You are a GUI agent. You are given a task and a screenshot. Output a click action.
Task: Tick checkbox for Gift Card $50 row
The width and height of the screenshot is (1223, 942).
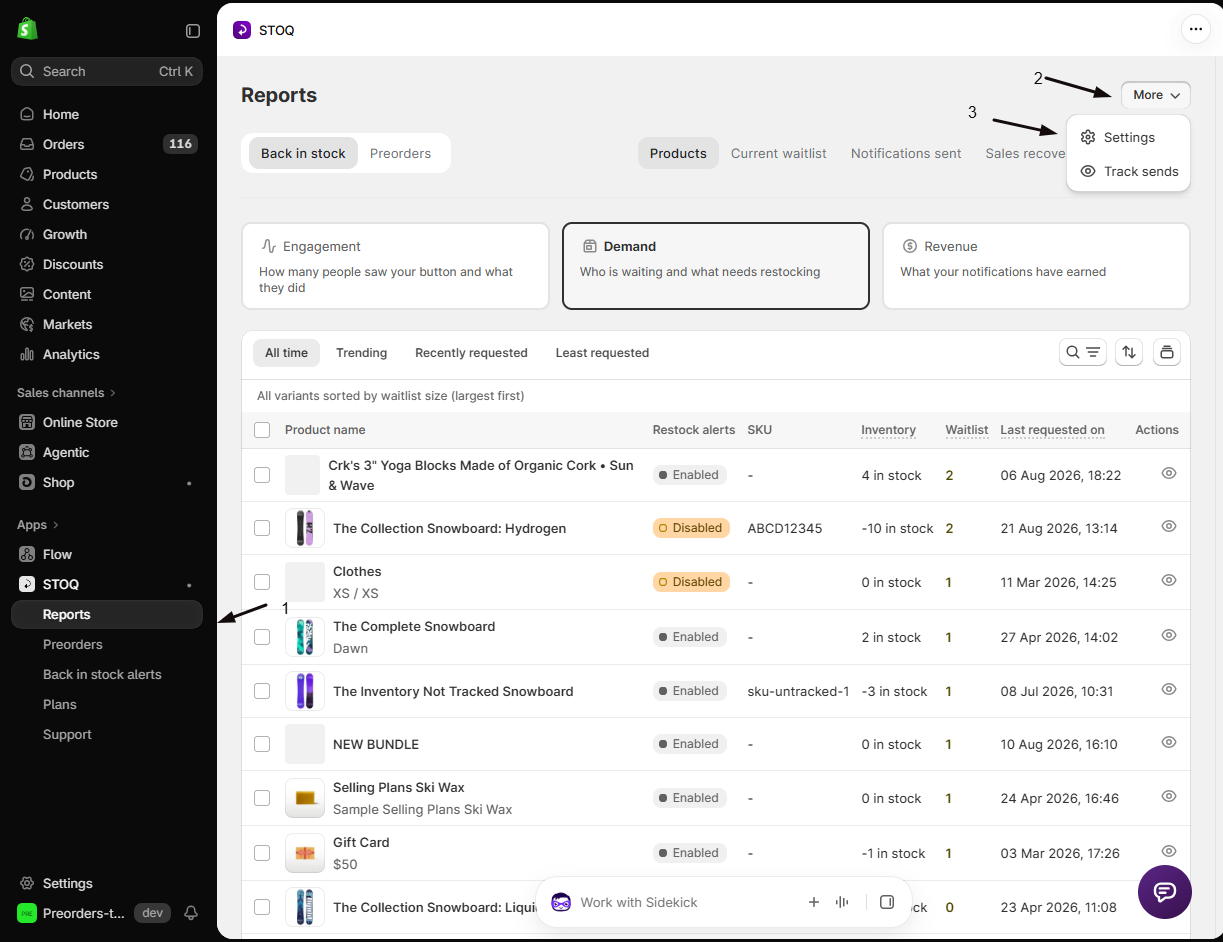[x=262, y=853]
